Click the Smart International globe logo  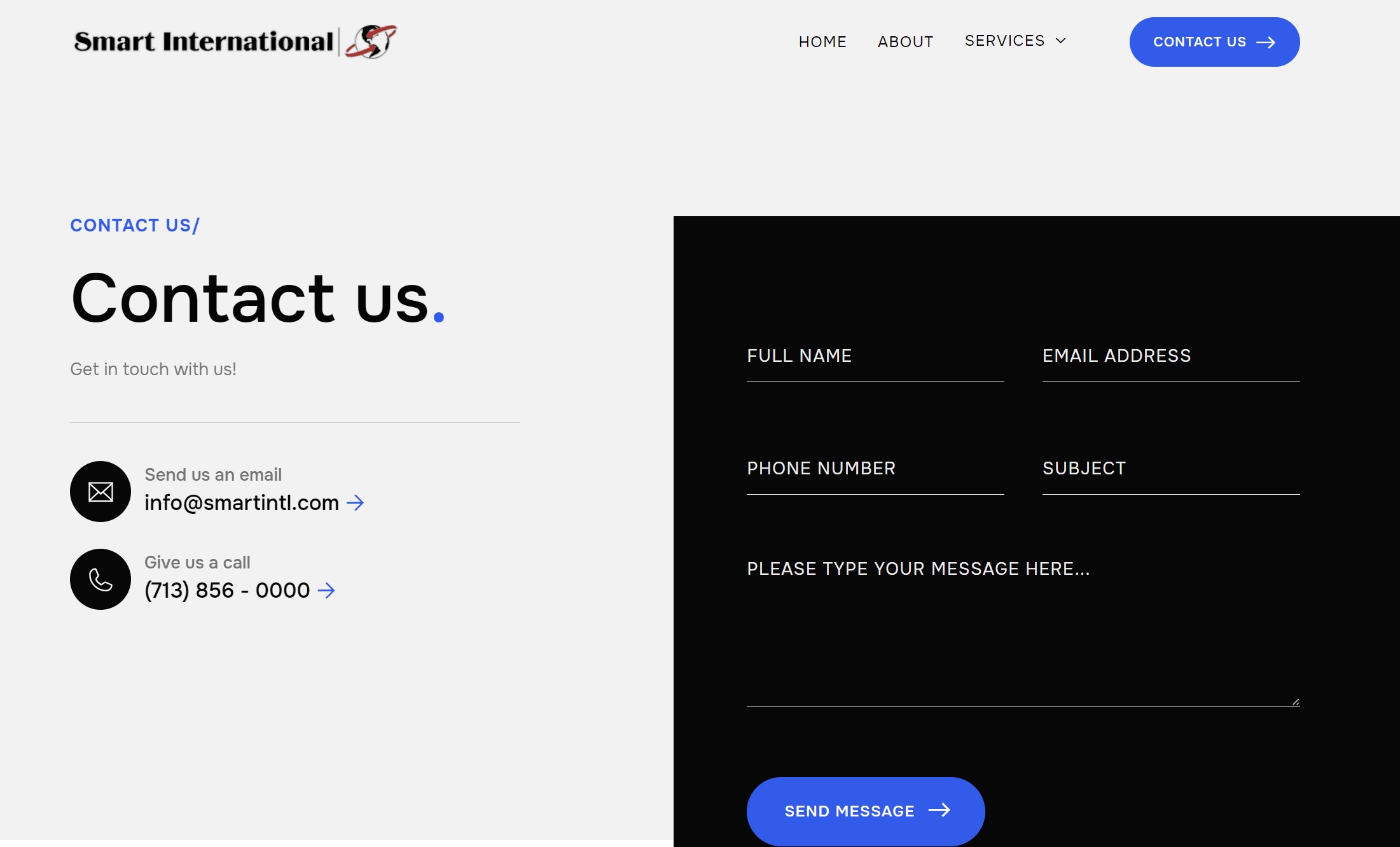pyautogui.click(x=371, y=41)
